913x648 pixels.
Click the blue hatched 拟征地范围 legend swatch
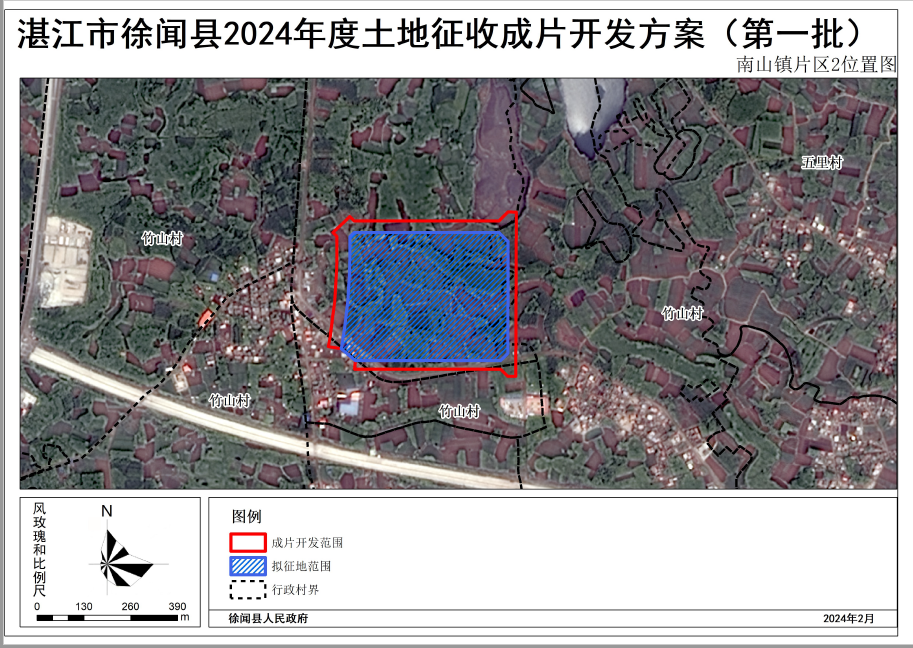247,566
